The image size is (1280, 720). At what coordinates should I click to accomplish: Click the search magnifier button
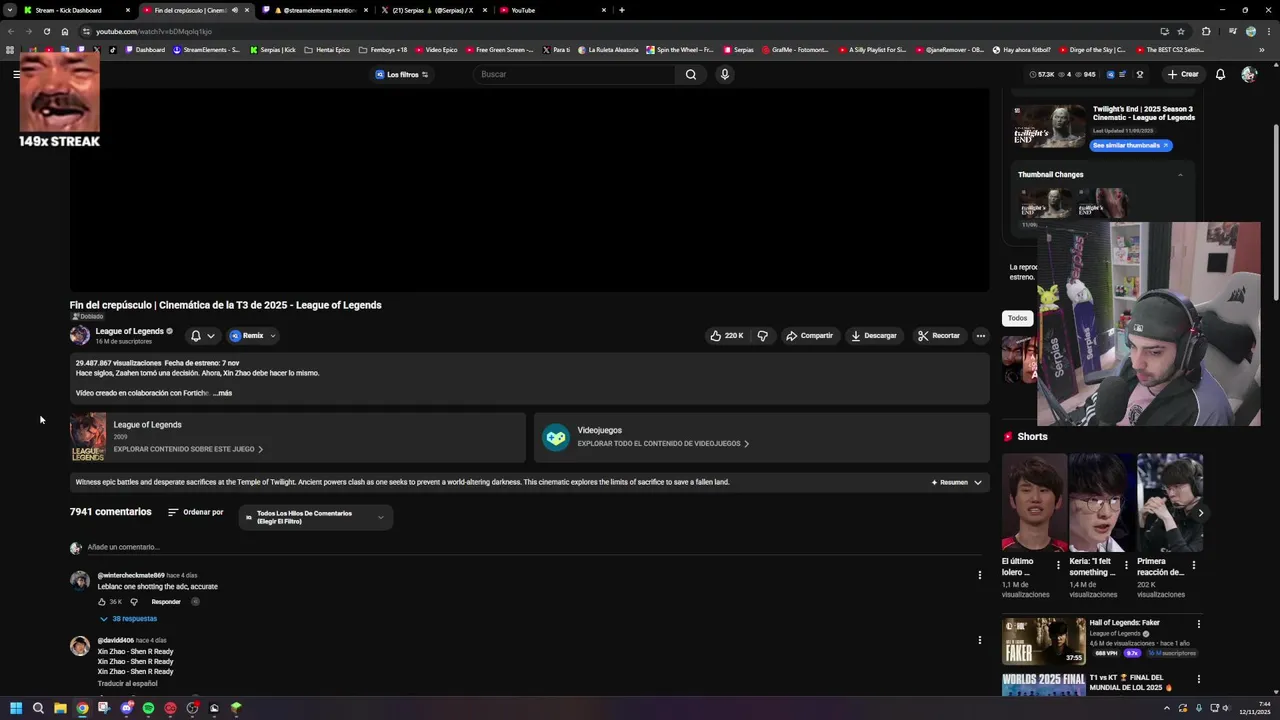click(x=690, y=74)
